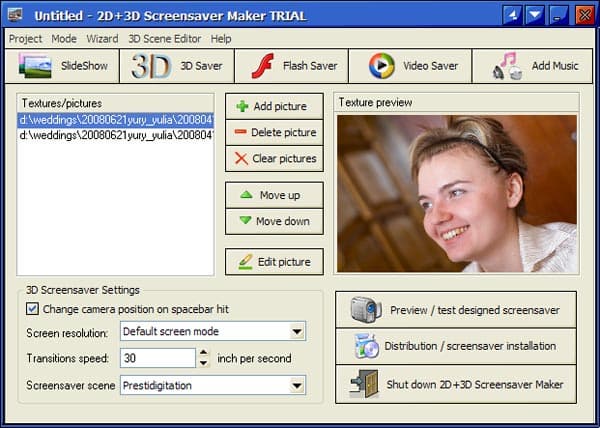This screenshot has width=600, height=428.
Task: Click the title bar down-arrow button
Action: [535, 15]
